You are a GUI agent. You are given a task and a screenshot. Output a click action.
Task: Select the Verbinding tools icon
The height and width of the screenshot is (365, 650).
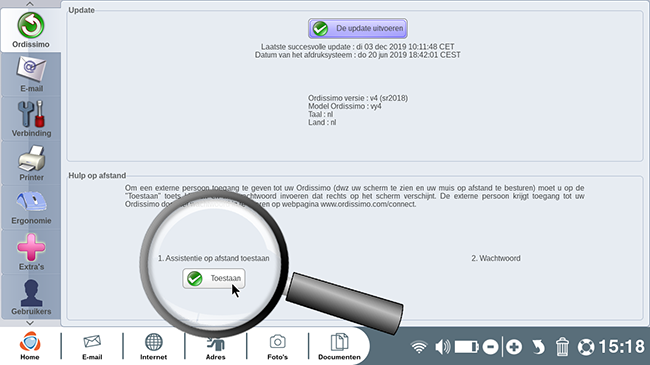31,119
